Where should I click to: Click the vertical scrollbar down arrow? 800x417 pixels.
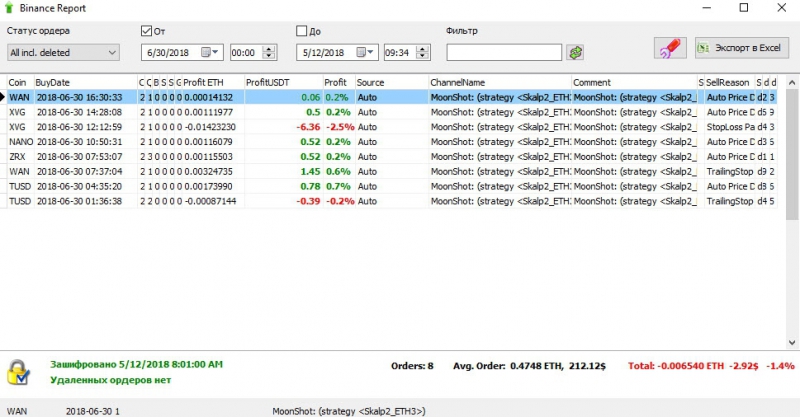click(792, 343)
